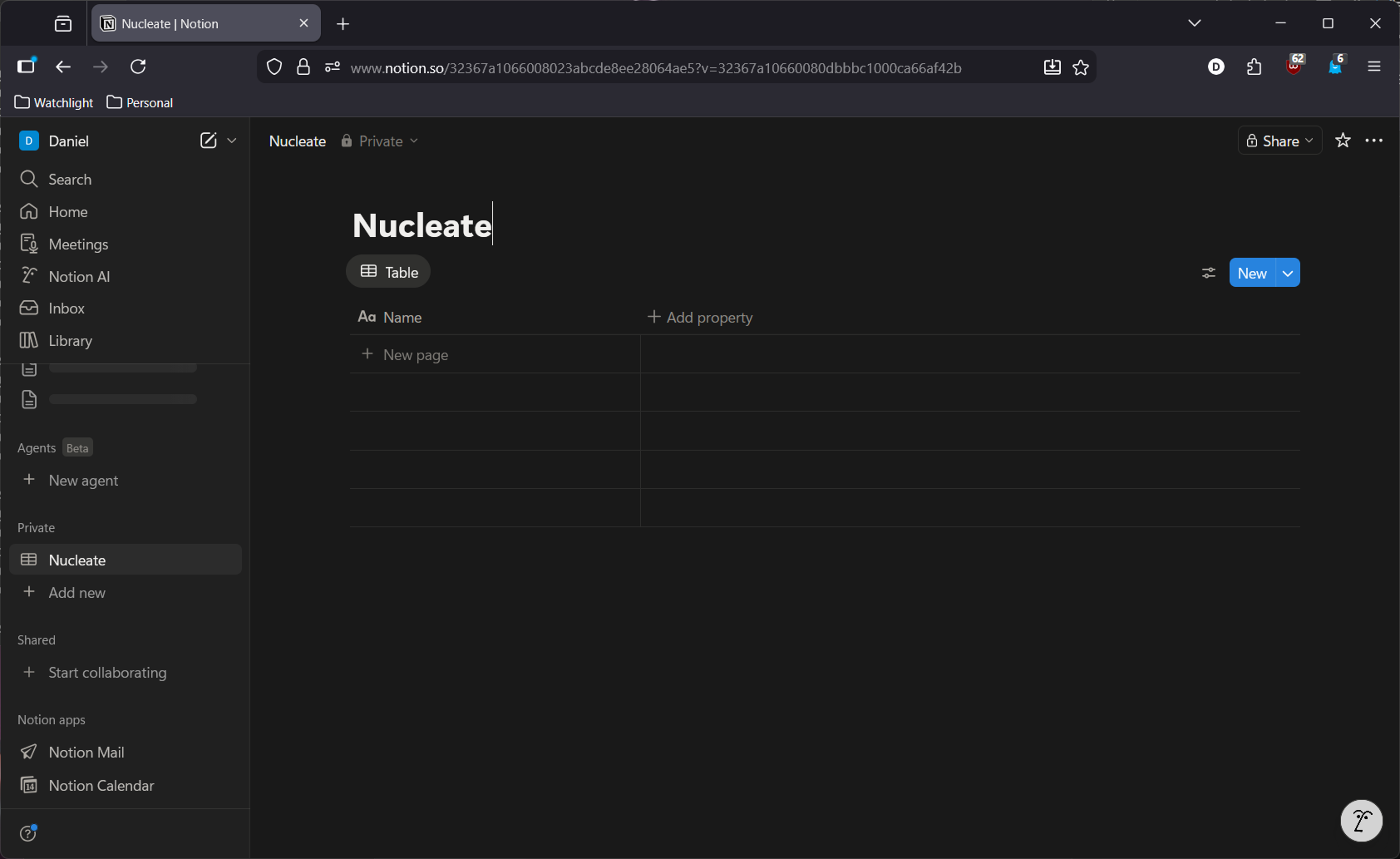The width and height of the screenshot is (1400, 859).
Task: Open the Notion AI floating assistant button
Action: [x=1361, y=820]
